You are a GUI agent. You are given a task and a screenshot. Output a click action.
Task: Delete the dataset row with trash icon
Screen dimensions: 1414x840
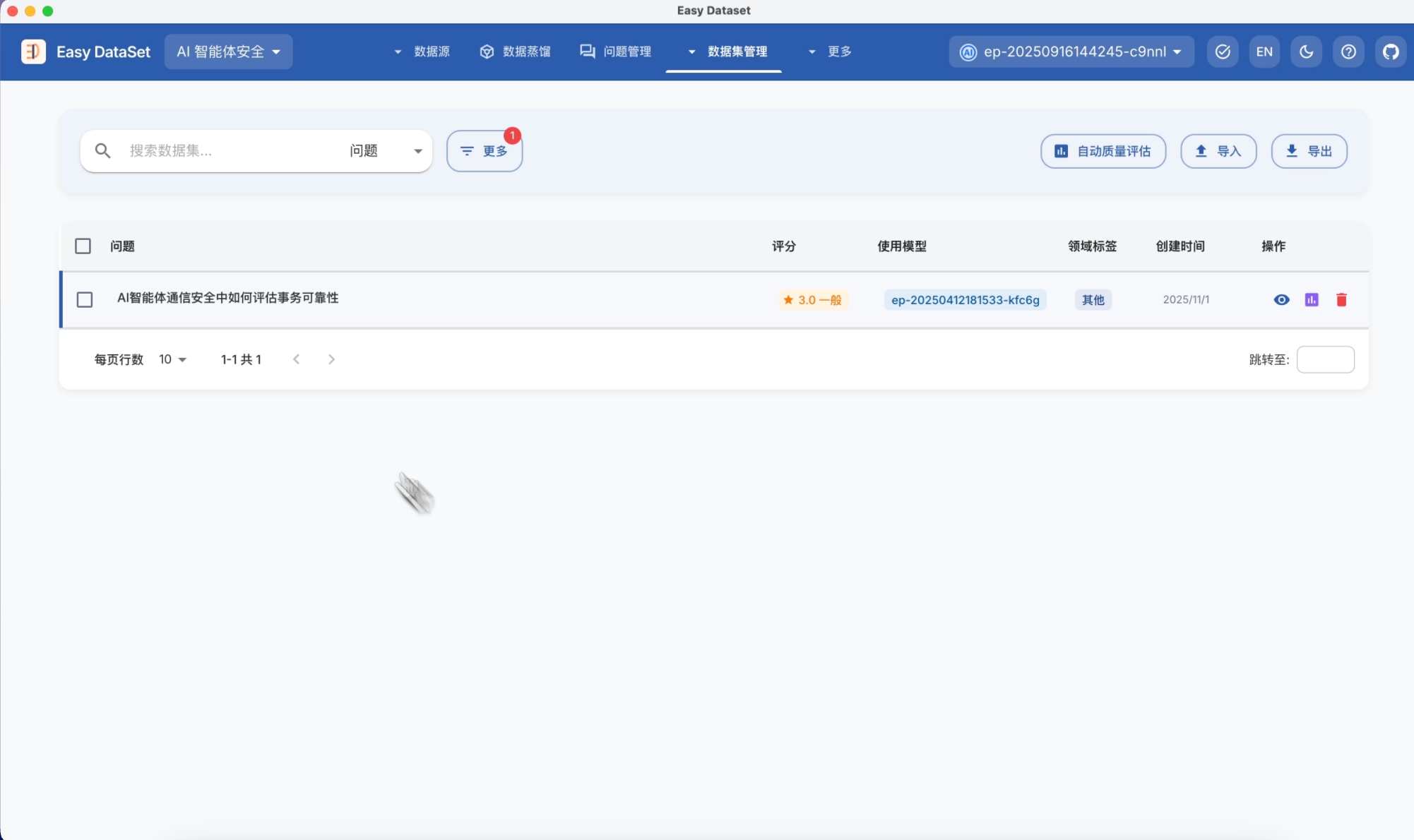pyautogui.click(x=1341, y=300)
